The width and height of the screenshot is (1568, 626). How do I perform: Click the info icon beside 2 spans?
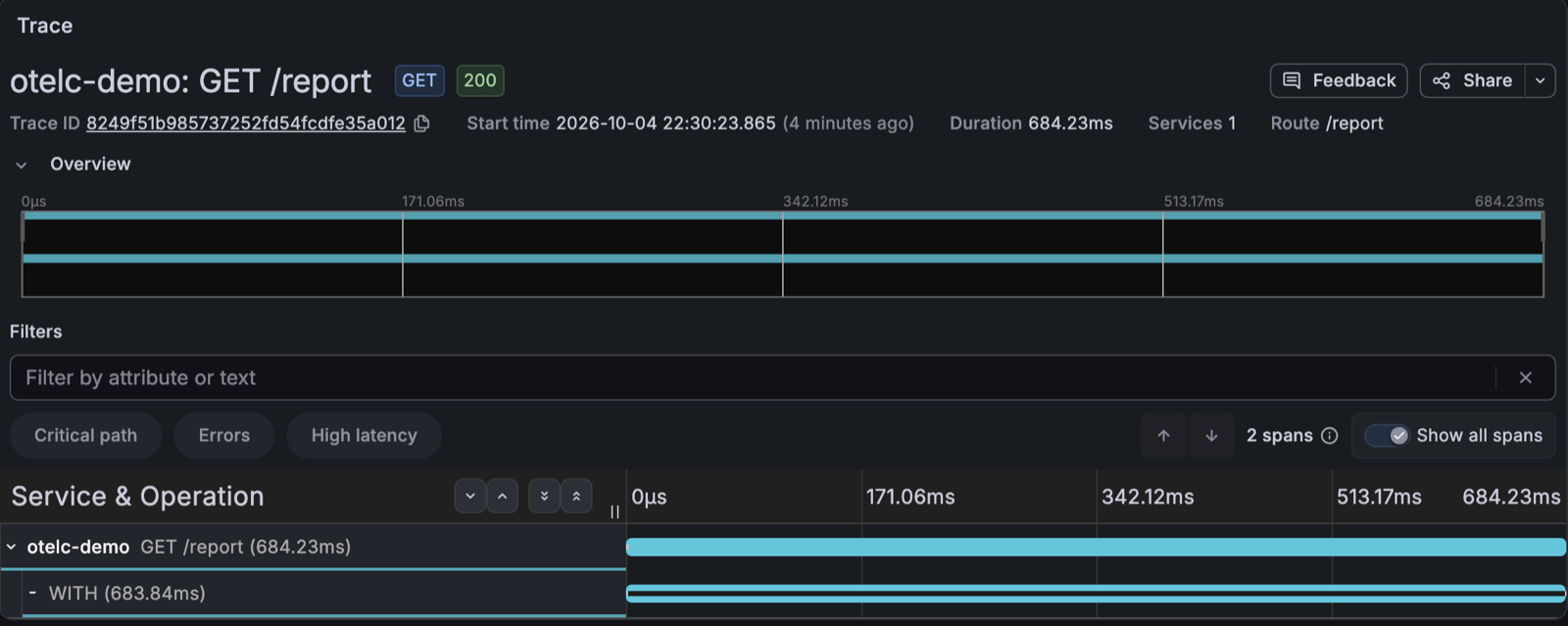pyautogui.click(x=1329, y=436)
